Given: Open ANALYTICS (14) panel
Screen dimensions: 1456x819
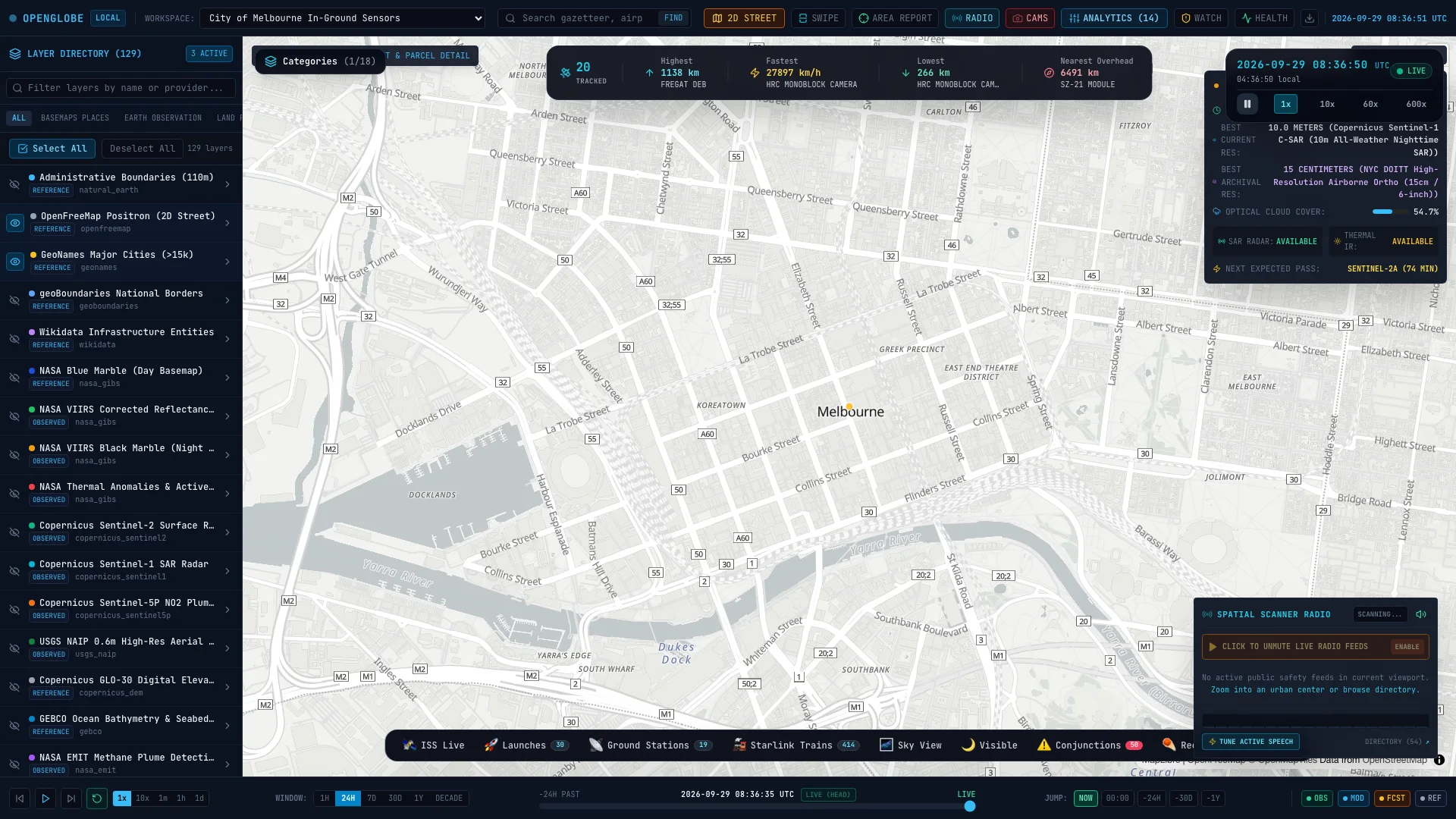Looking at the screenshot, I should click(x=1114, y=18).
